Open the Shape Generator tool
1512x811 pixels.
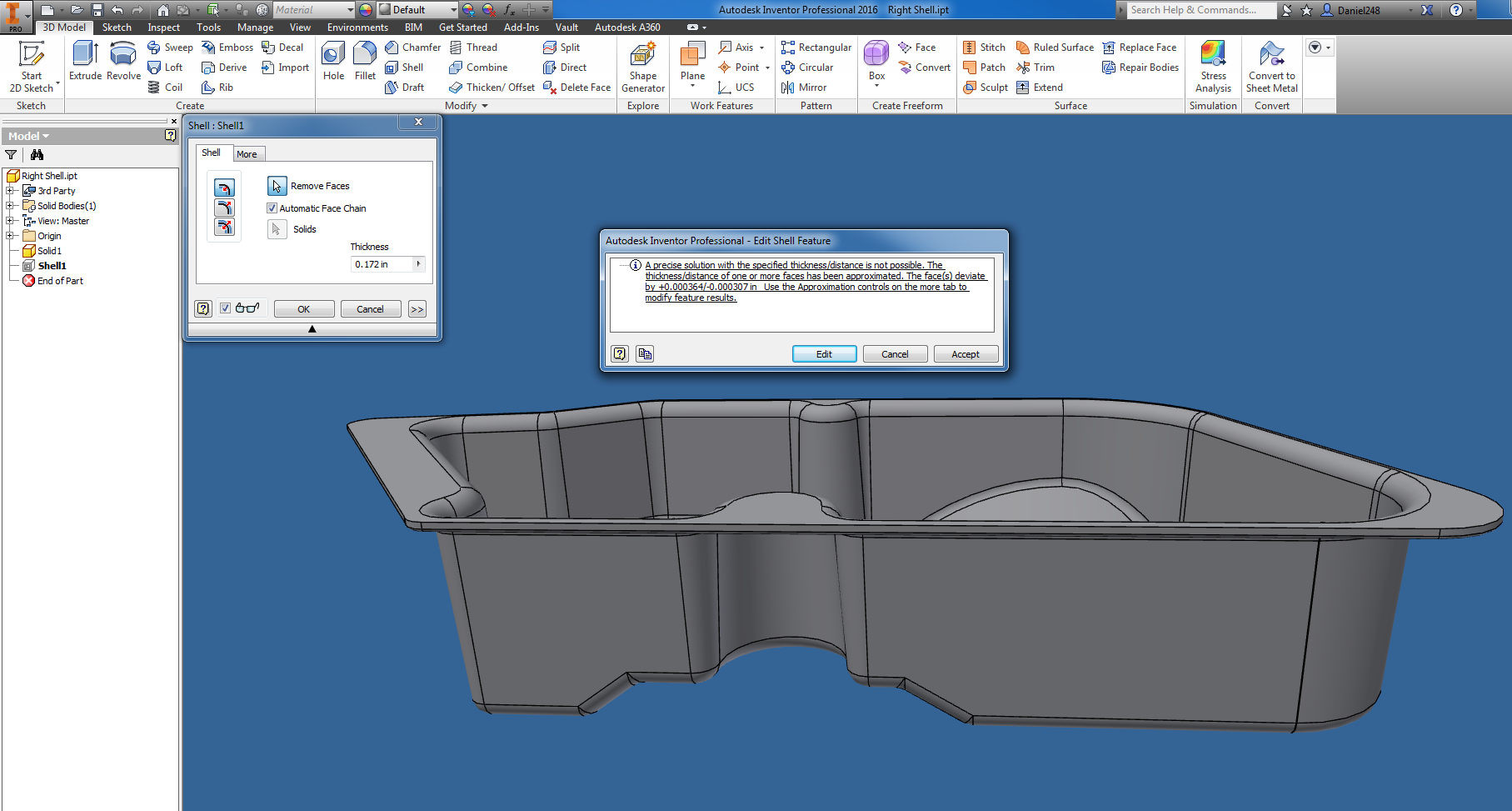pyautogui.click(x=643, y=67)
